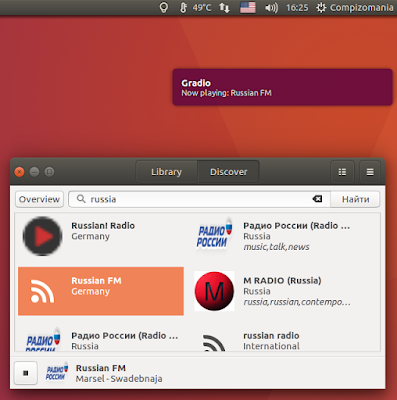Open the hamburger menu in Gradio header

point(370,172)
